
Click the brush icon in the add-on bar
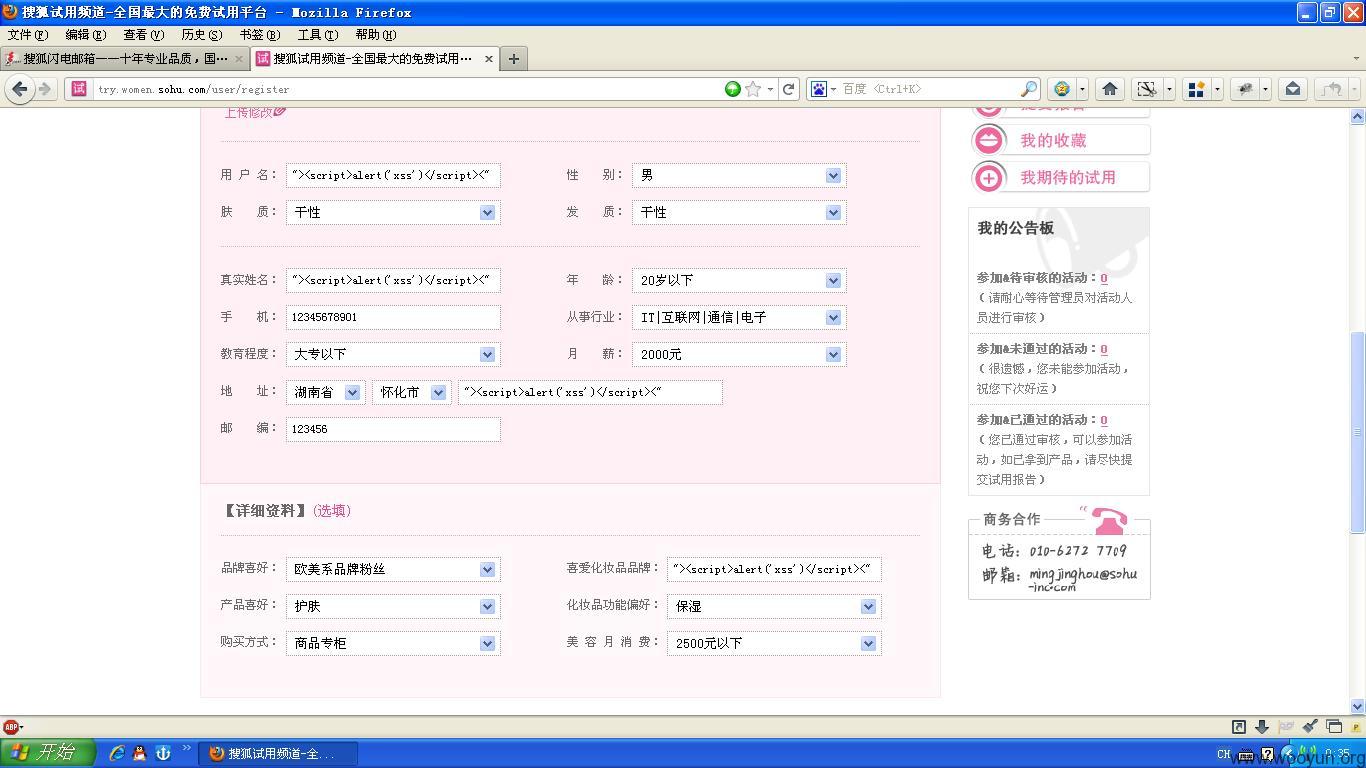1310,727
